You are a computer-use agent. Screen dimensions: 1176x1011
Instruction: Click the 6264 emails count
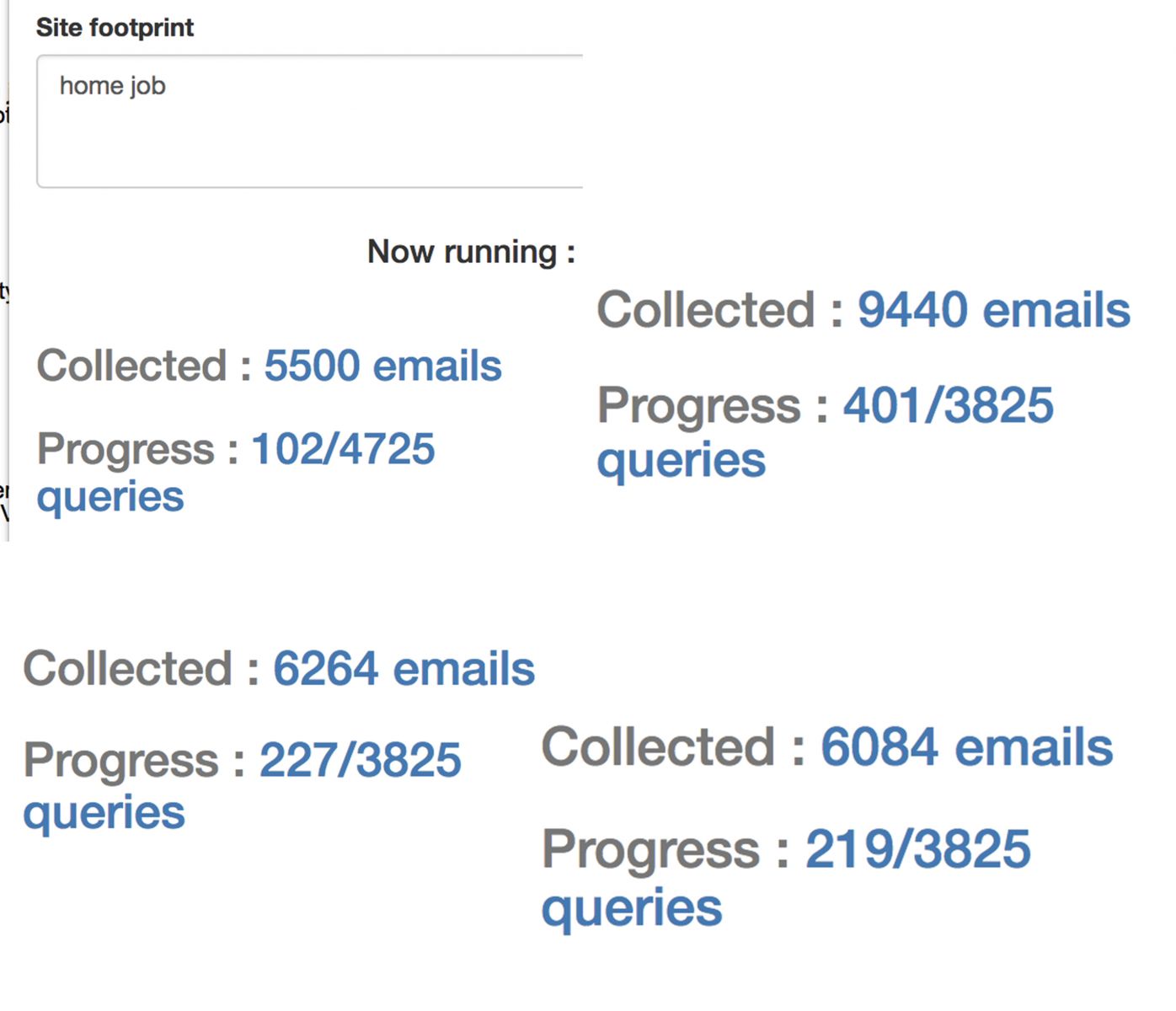pyautogui.click(x=404, y=669)
